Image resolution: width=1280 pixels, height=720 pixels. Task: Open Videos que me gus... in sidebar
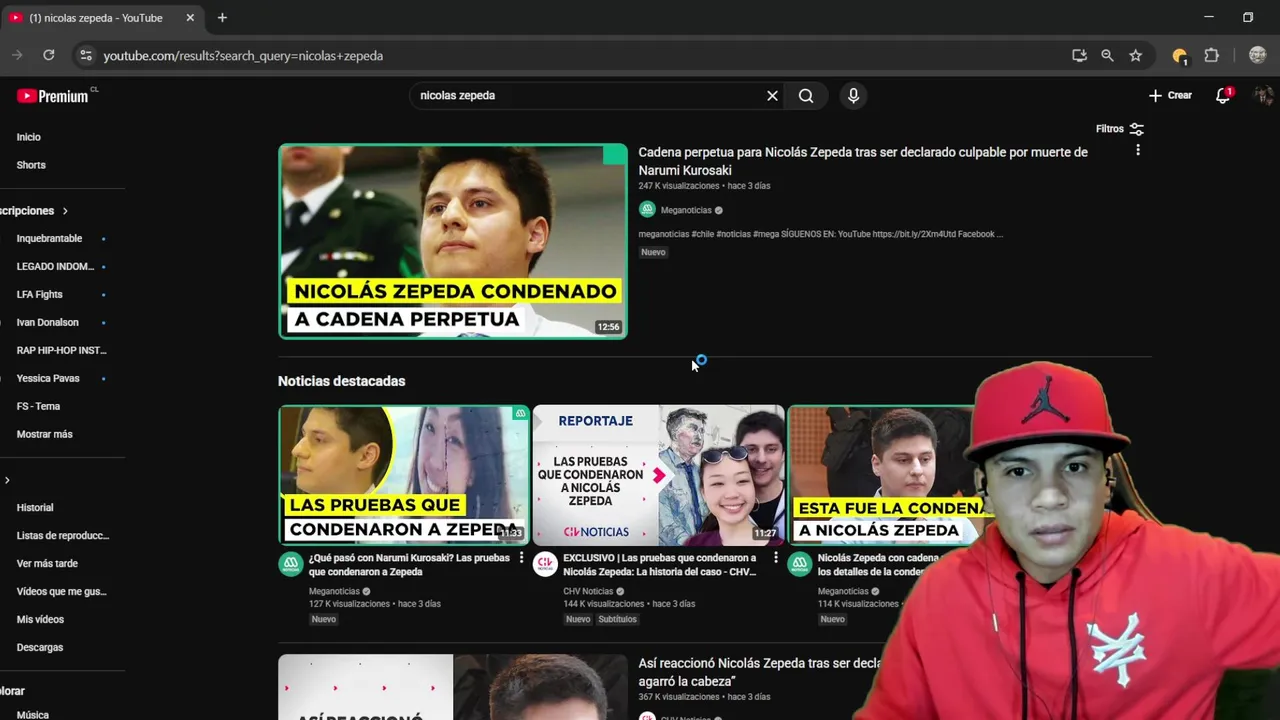pyautogui.click(x=61, y=592)
